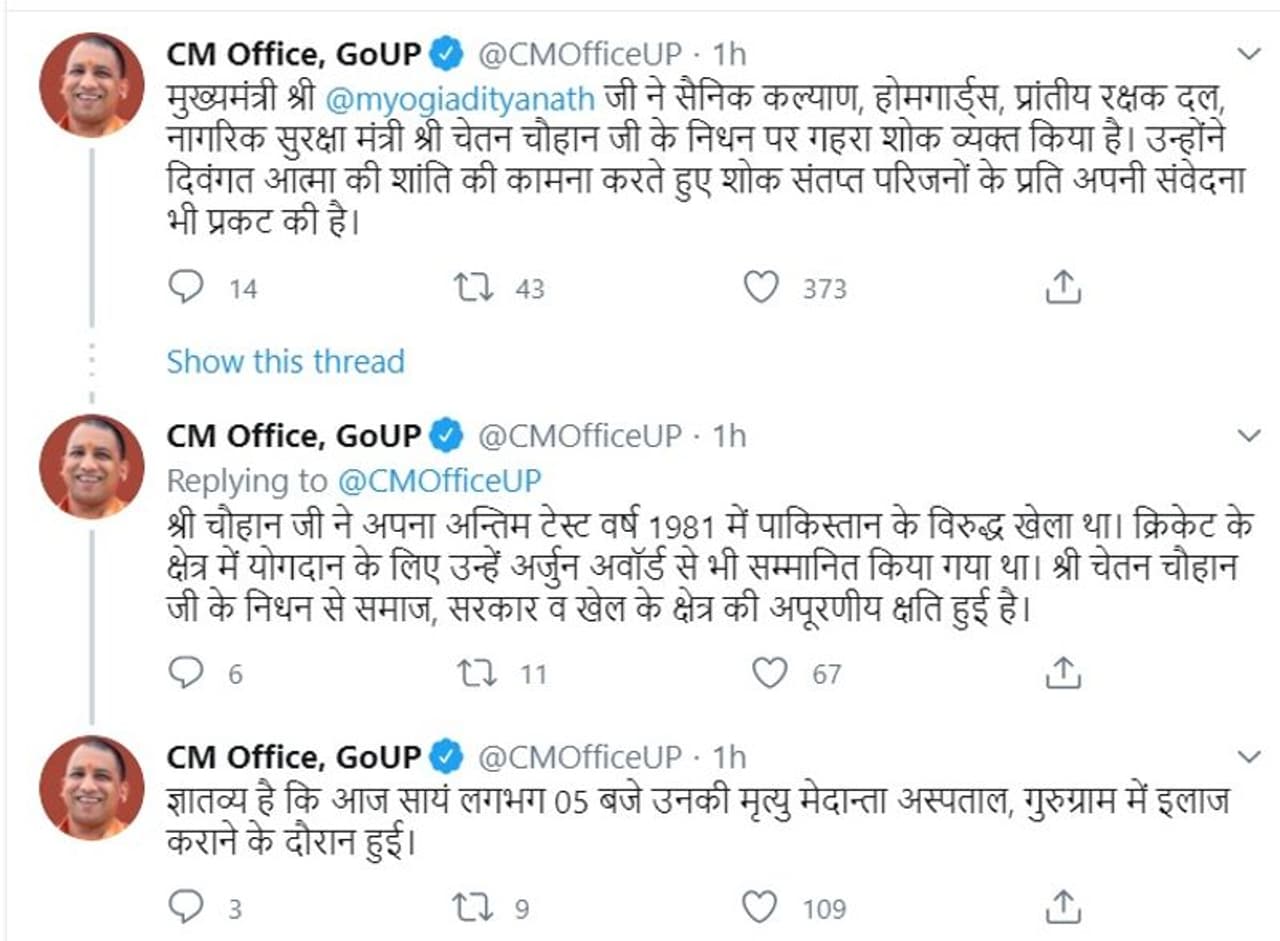Click the first tweet's profile picture

click(x=91, y=84)
